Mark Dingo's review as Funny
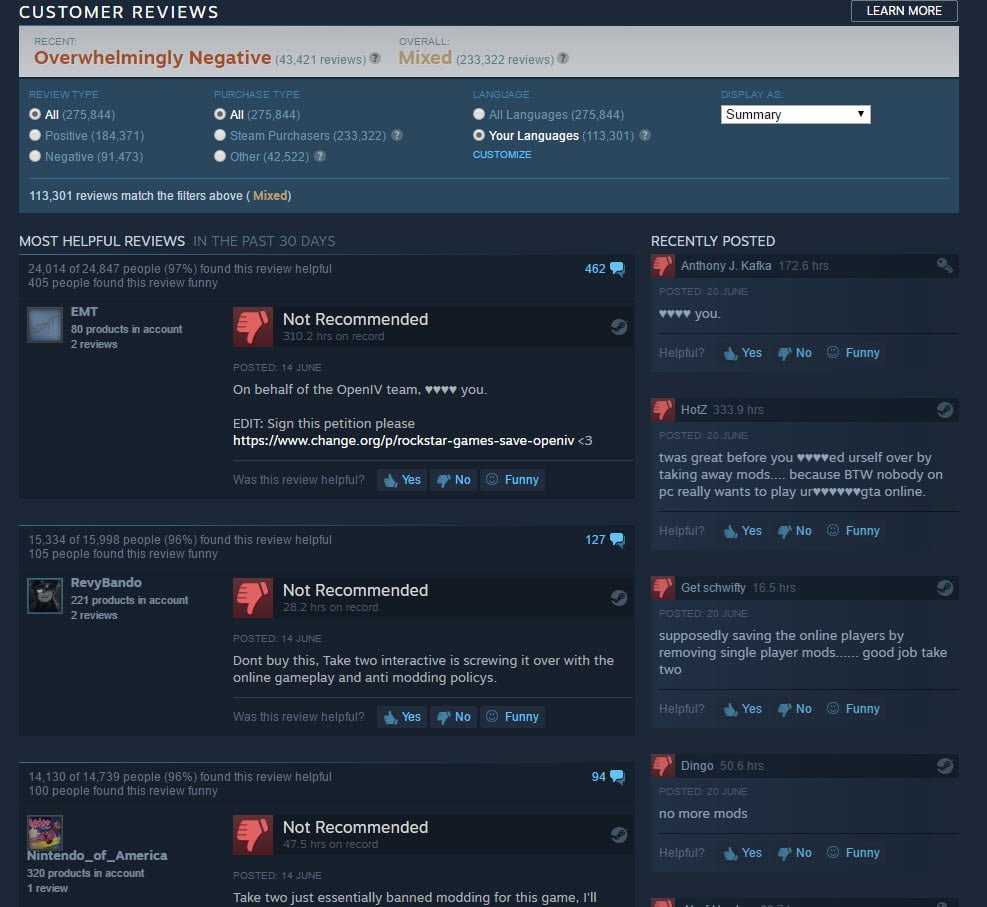 point(854,853)
